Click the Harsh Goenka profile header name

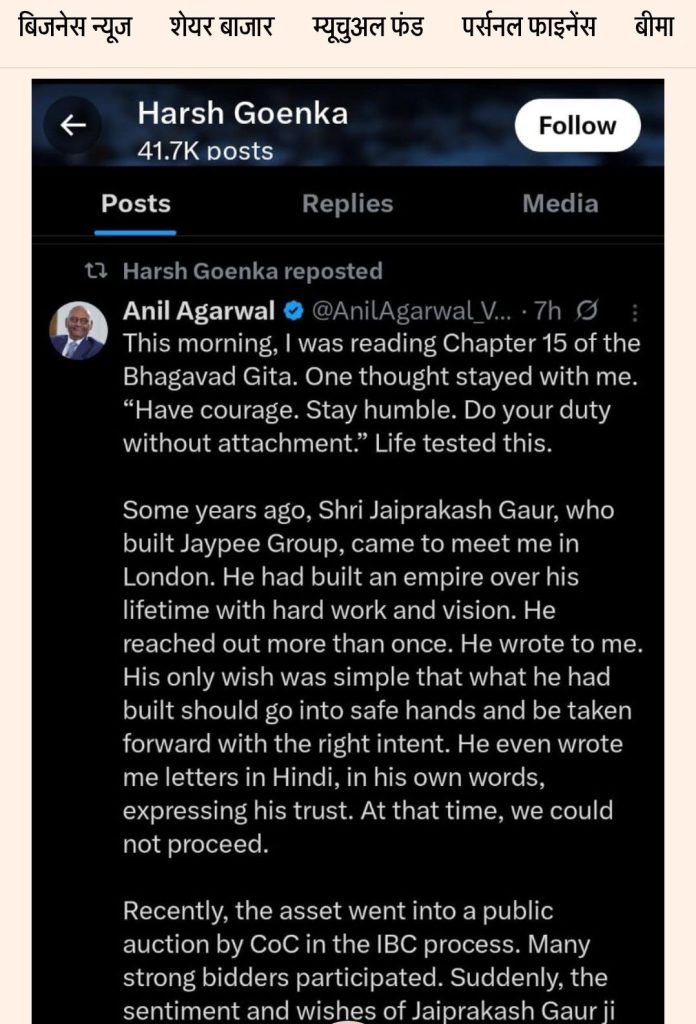click(243, 113)
